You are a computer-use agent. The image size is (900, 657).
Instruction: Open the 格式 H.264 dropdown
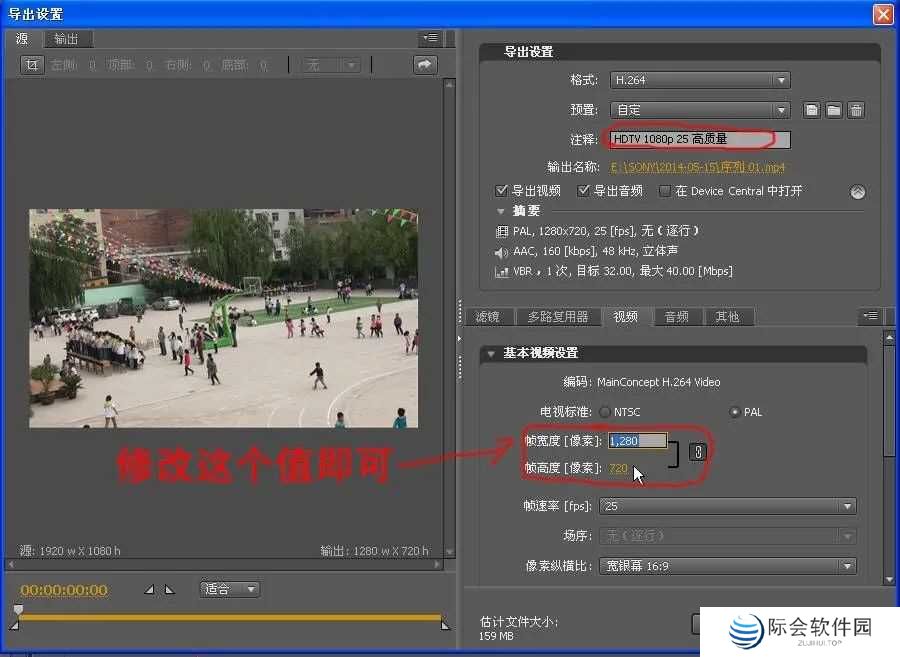coord(699,80)
